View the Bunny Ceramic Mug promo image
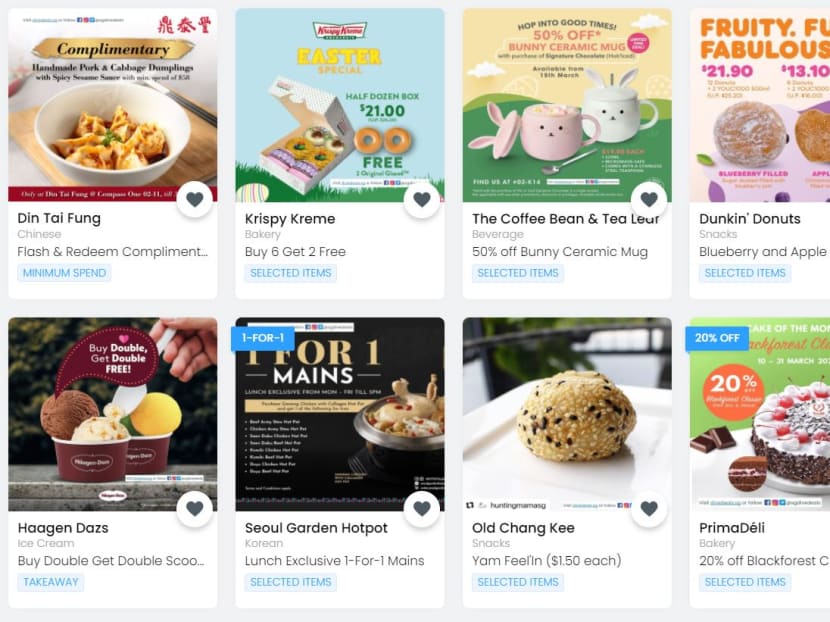 pos(567,105)
